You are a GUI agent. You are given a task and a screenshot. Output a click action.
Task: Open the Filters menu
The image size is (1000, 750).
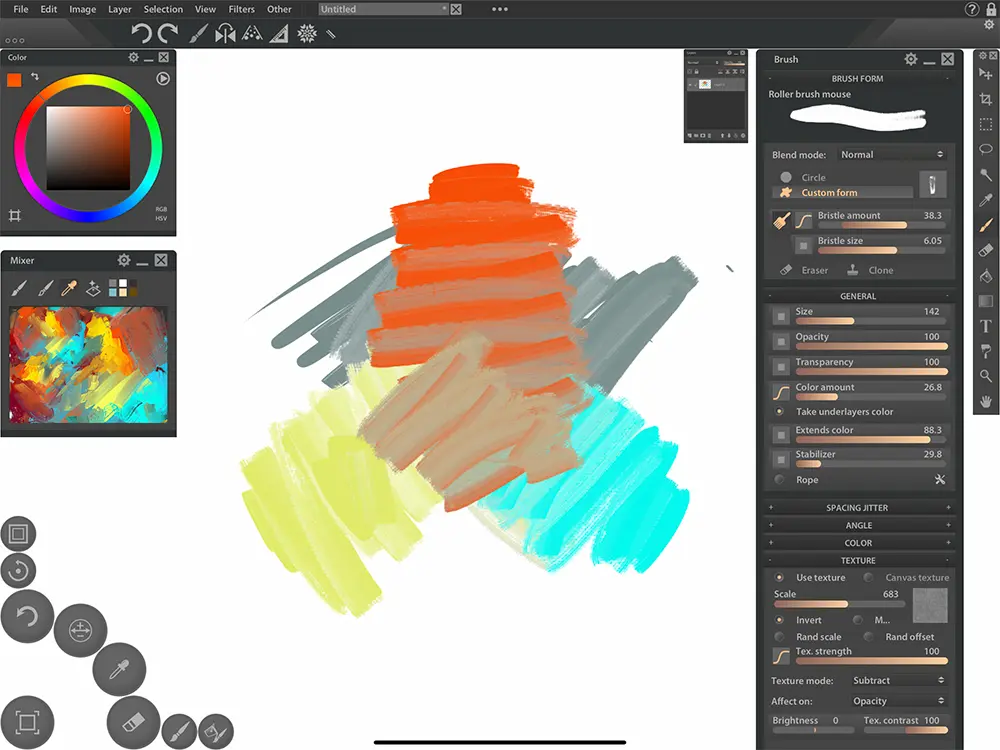[x=241, y=9]
